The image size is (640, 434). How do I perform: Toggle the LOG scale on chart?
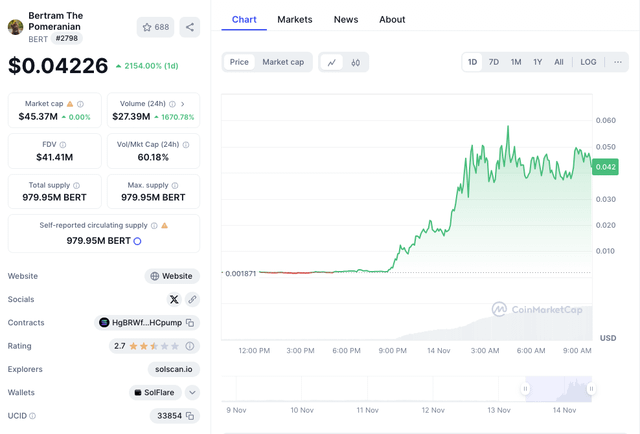pyautogui.click(x=588, y=62)
